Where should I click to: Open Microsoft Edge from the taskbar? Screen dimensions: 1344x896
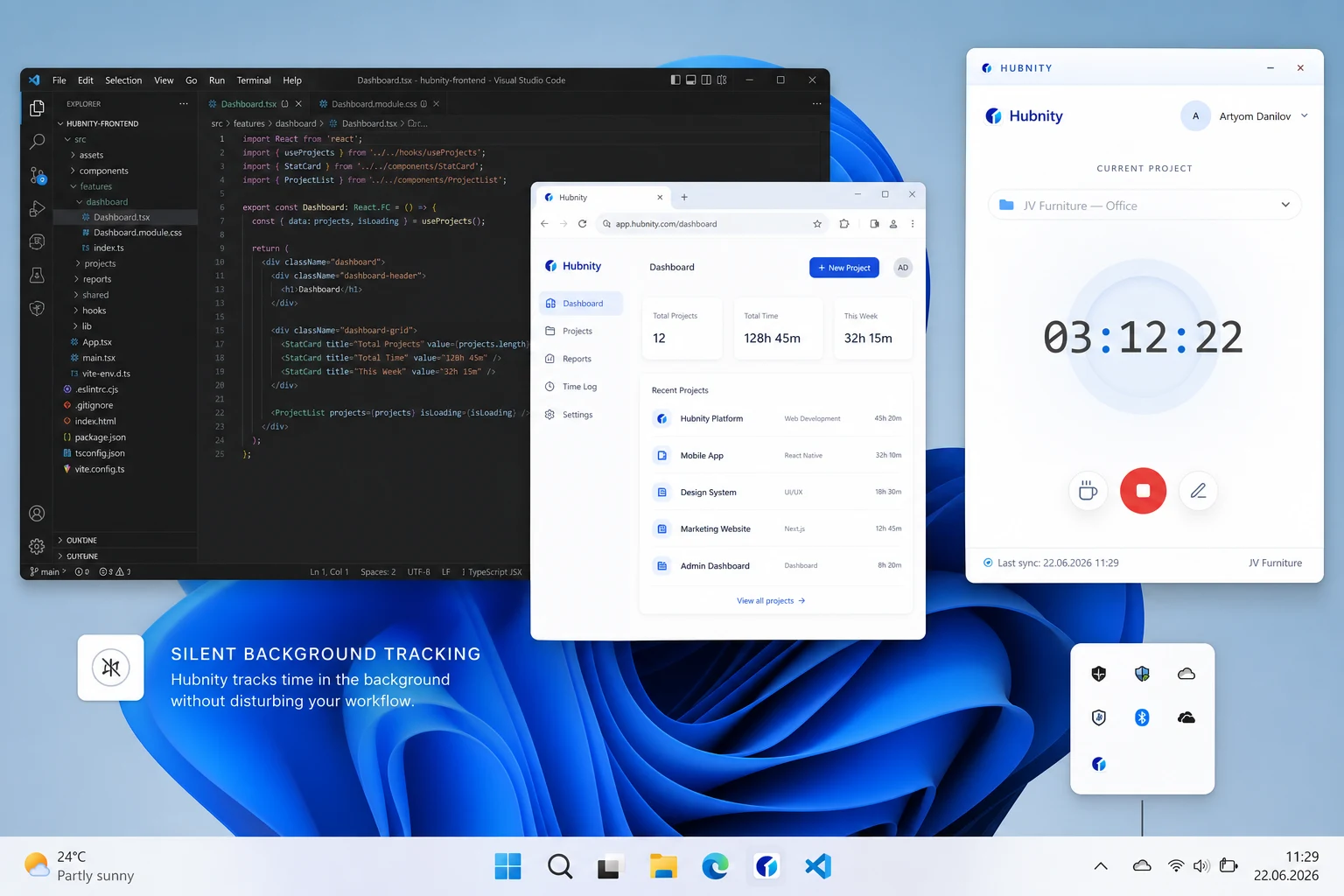715,866
